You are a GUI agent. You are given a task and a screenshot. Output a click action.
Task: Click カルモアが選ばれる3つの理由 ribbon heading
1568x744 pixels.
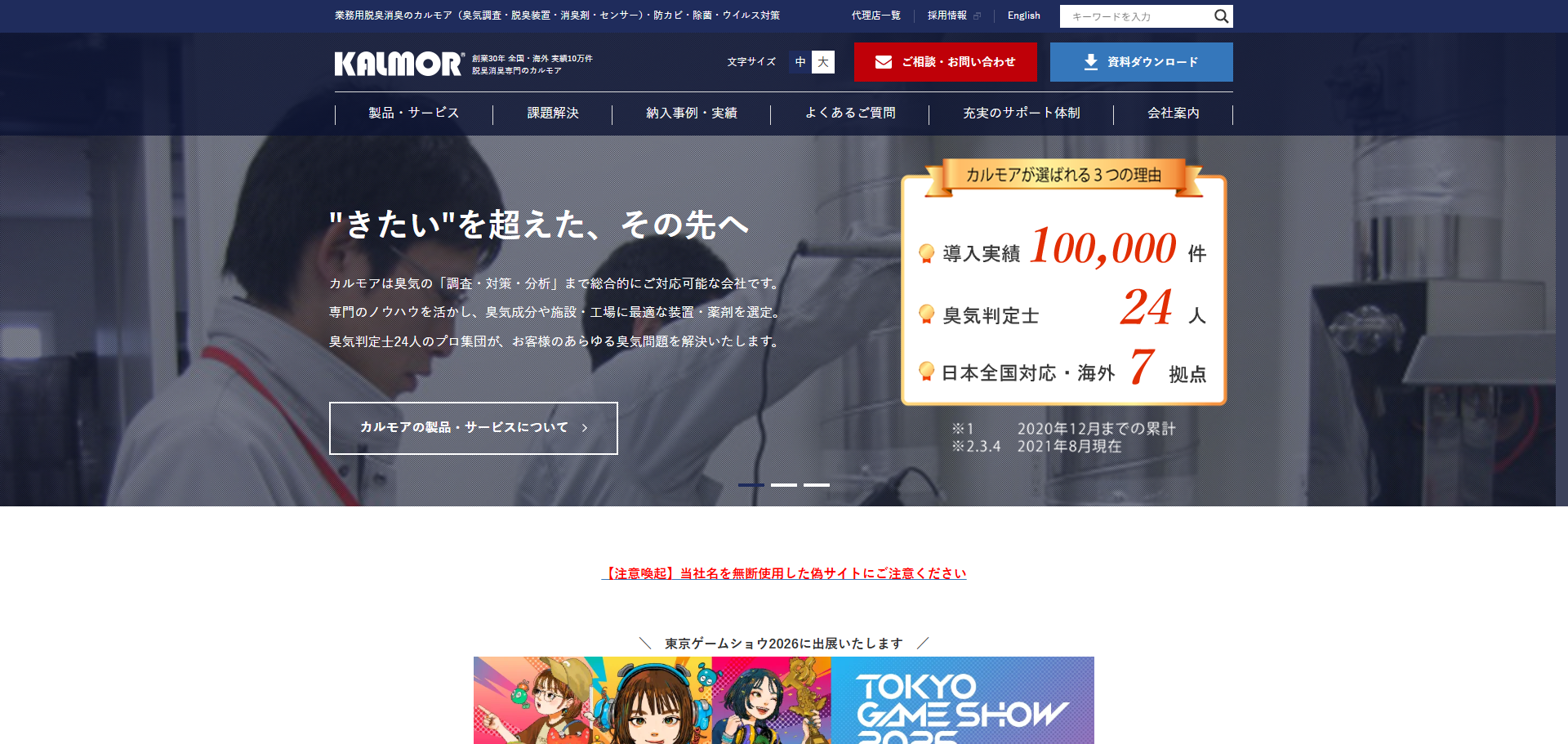[1063, 176]
